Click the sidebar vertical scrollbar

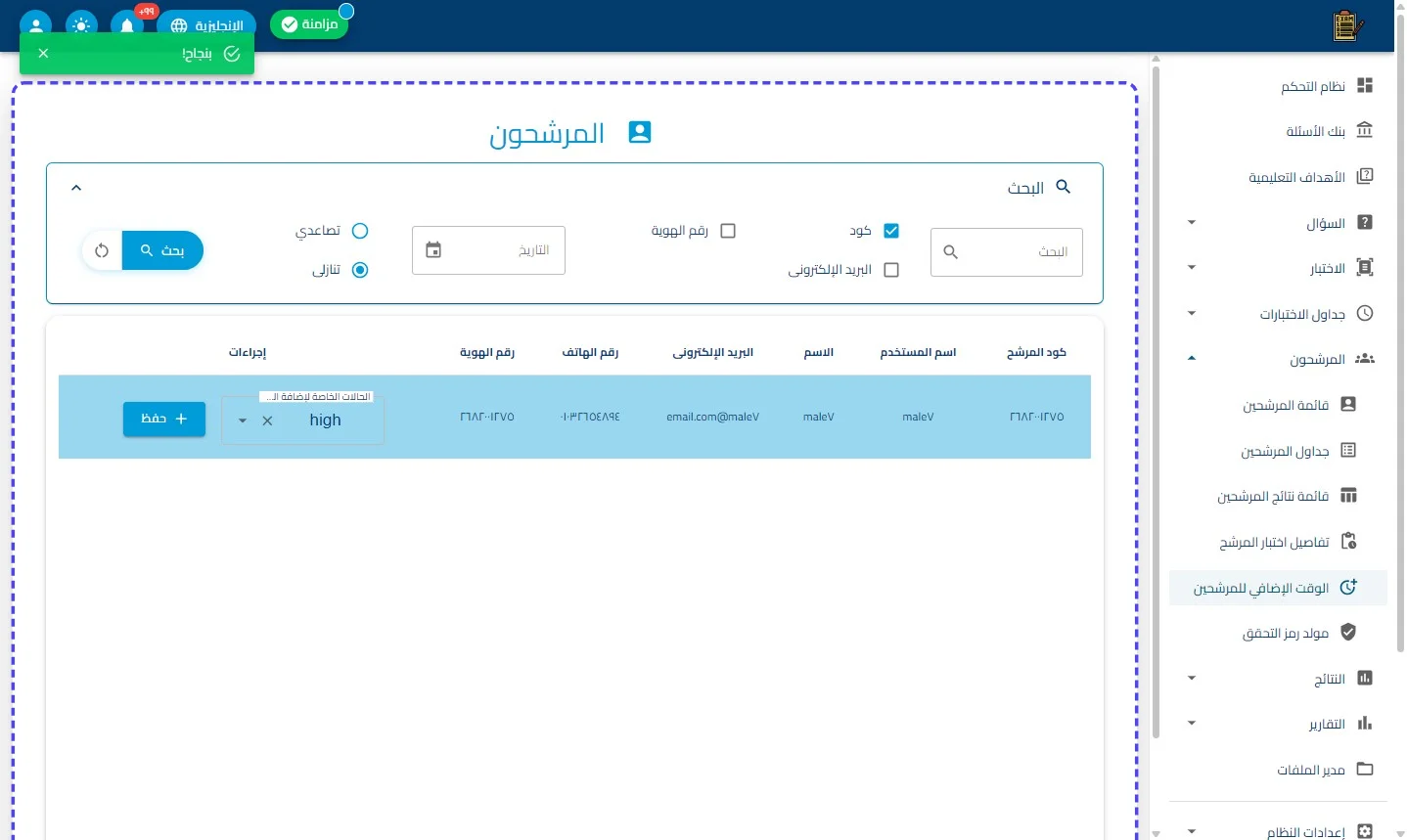pos(1157,400)
